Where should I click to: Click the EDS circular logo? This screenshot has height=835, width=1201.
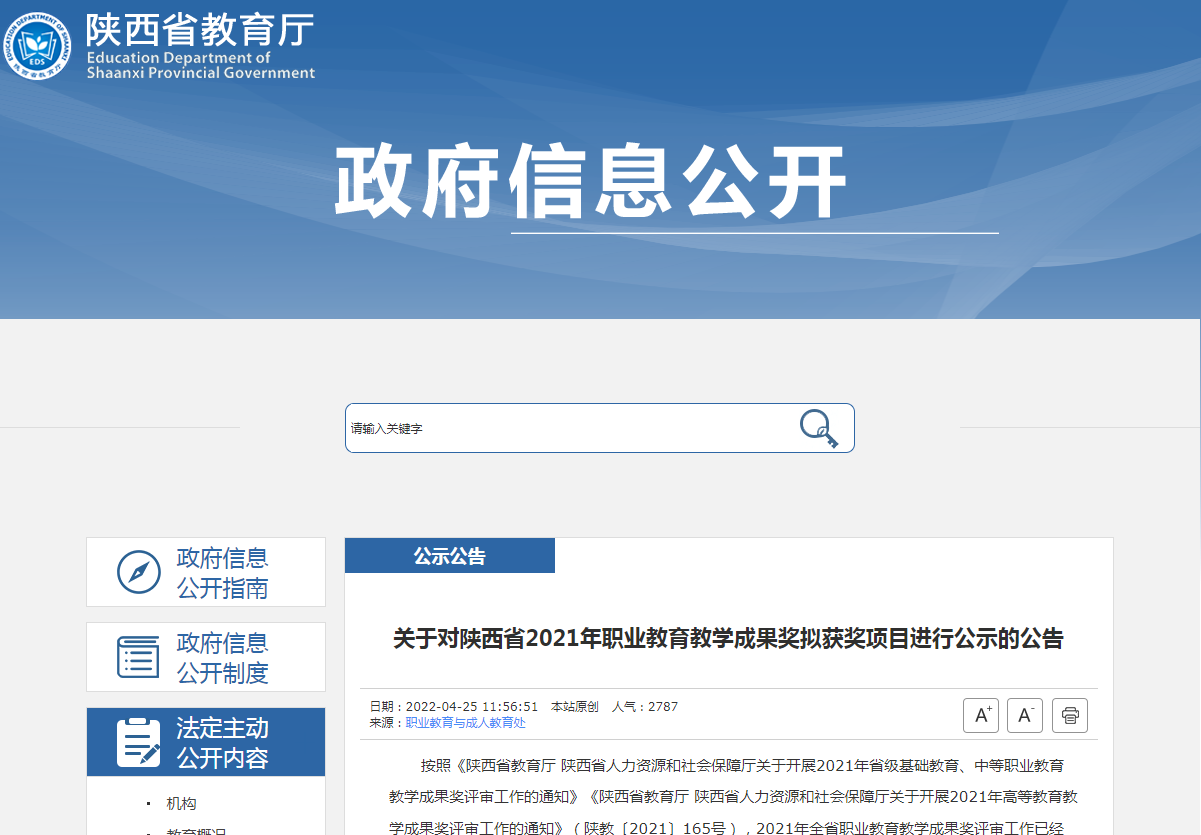pos(38,46)
